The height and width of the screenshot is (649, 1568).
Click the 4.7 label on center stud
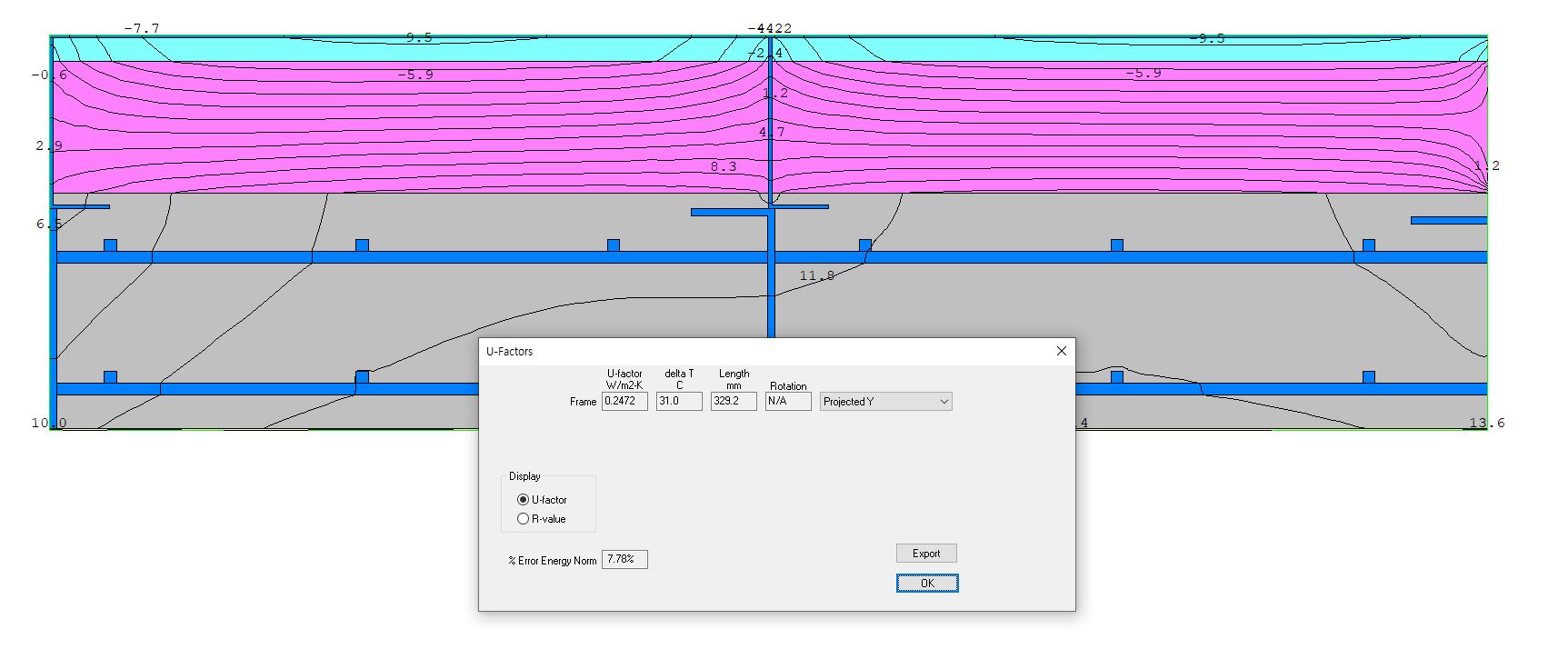pos(772,133)
